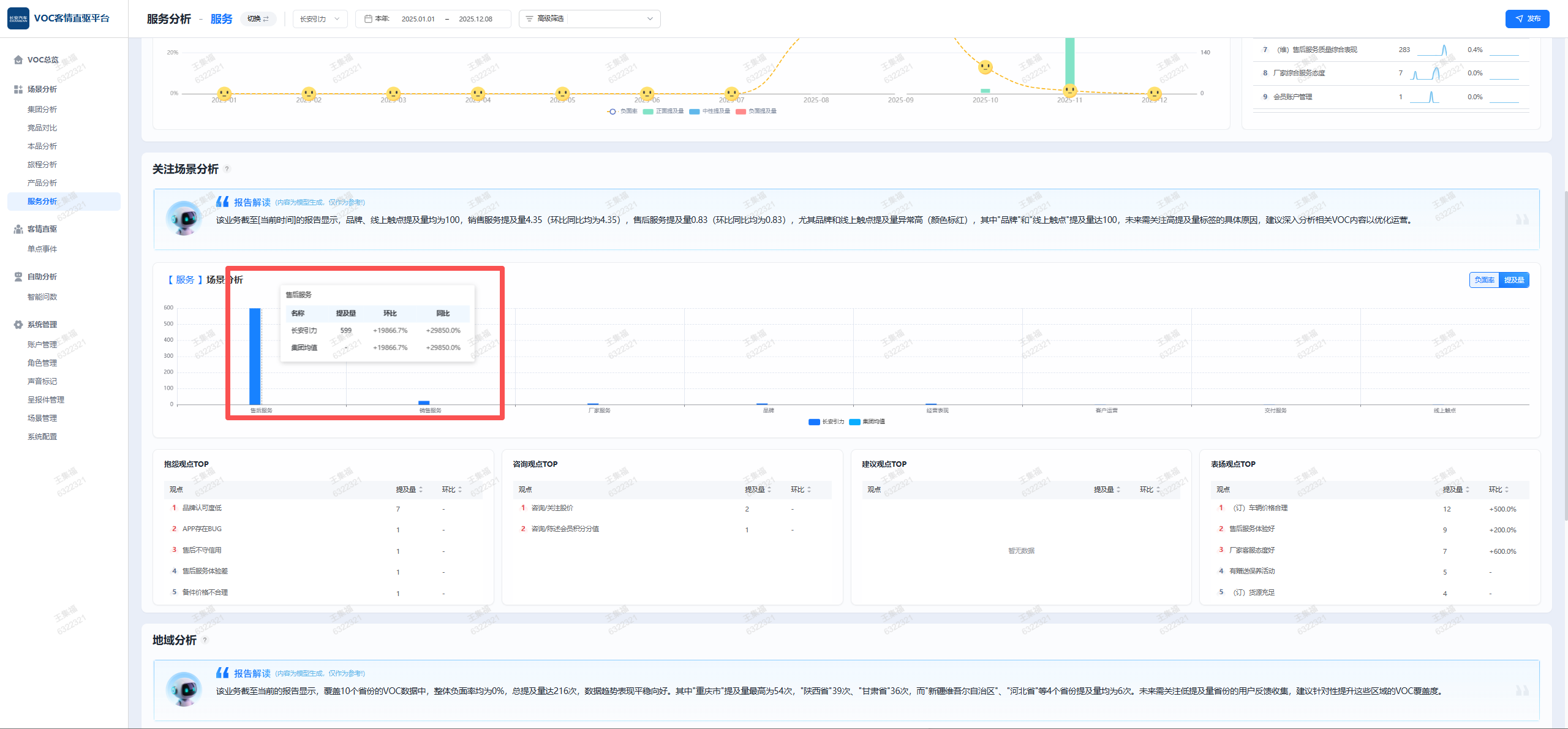Image resolution: width=1568 pixels, height=729 pixels.
Task: Click the 客情直驱 people icon
Action: pyautogui.click(x=18, y=229)
